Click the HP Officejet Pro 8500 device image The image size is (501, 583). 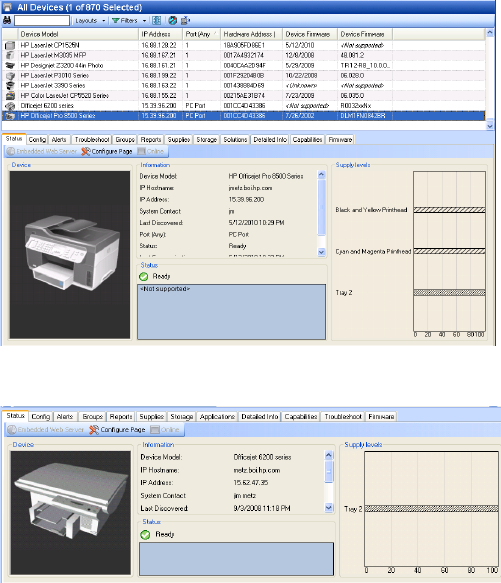(x=70, y=255)
